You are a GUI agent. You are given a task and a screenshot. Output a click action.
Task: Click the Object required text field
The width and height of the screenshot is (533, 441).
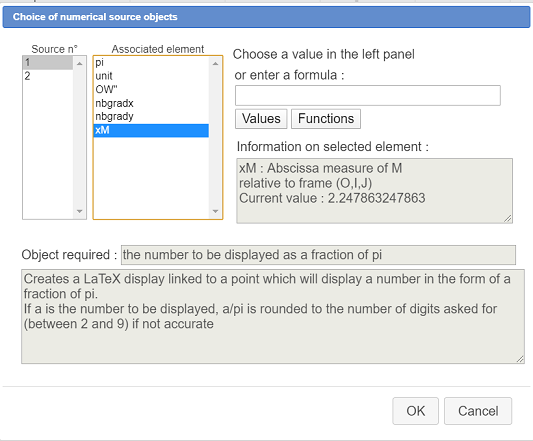[x=318, y=255]
